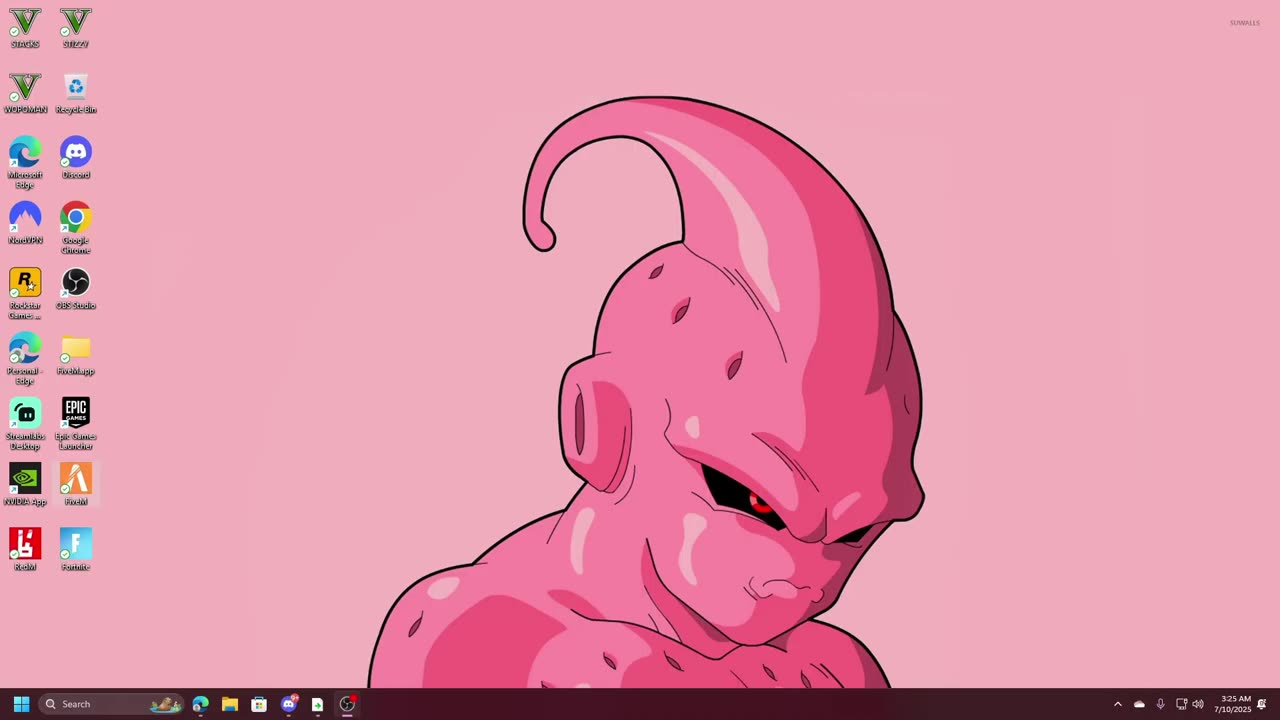
Task: Switch to OBS Studio in the taskbar
Action: [347, 704]
